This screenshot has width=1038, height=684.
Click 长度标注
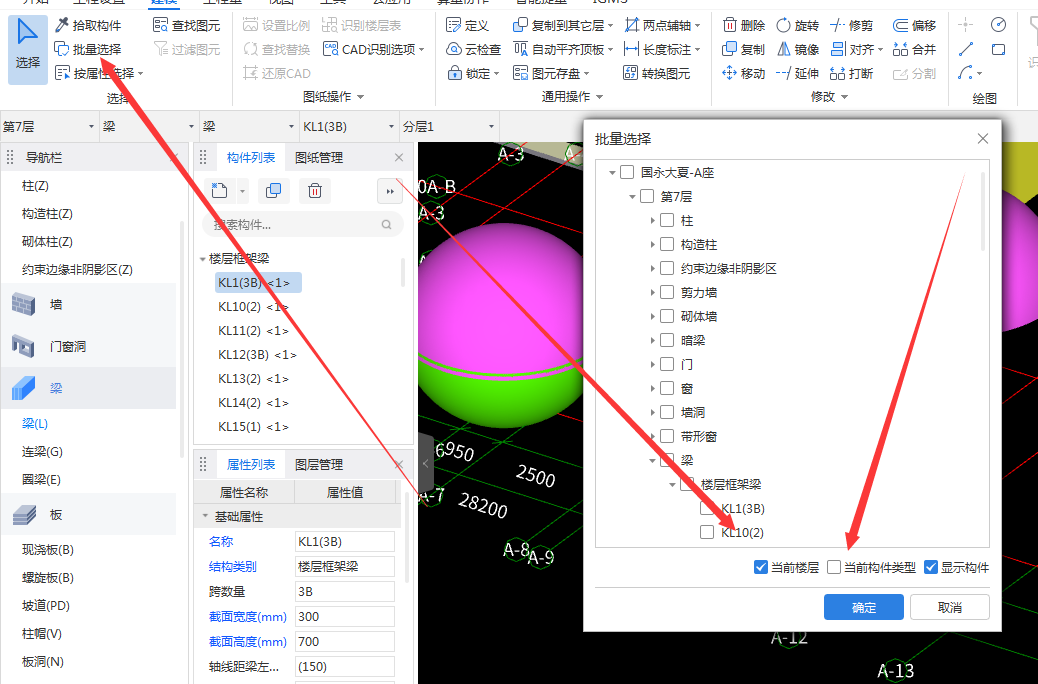[x=662, y=49]
